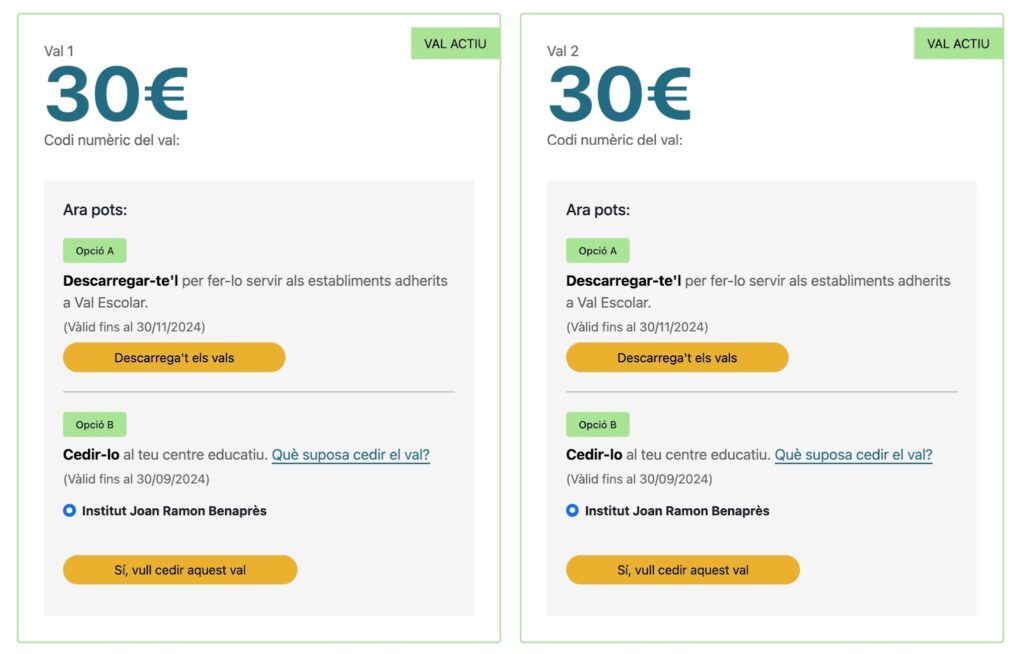Click the Opció B tag in Val 1

click(95, 425)
